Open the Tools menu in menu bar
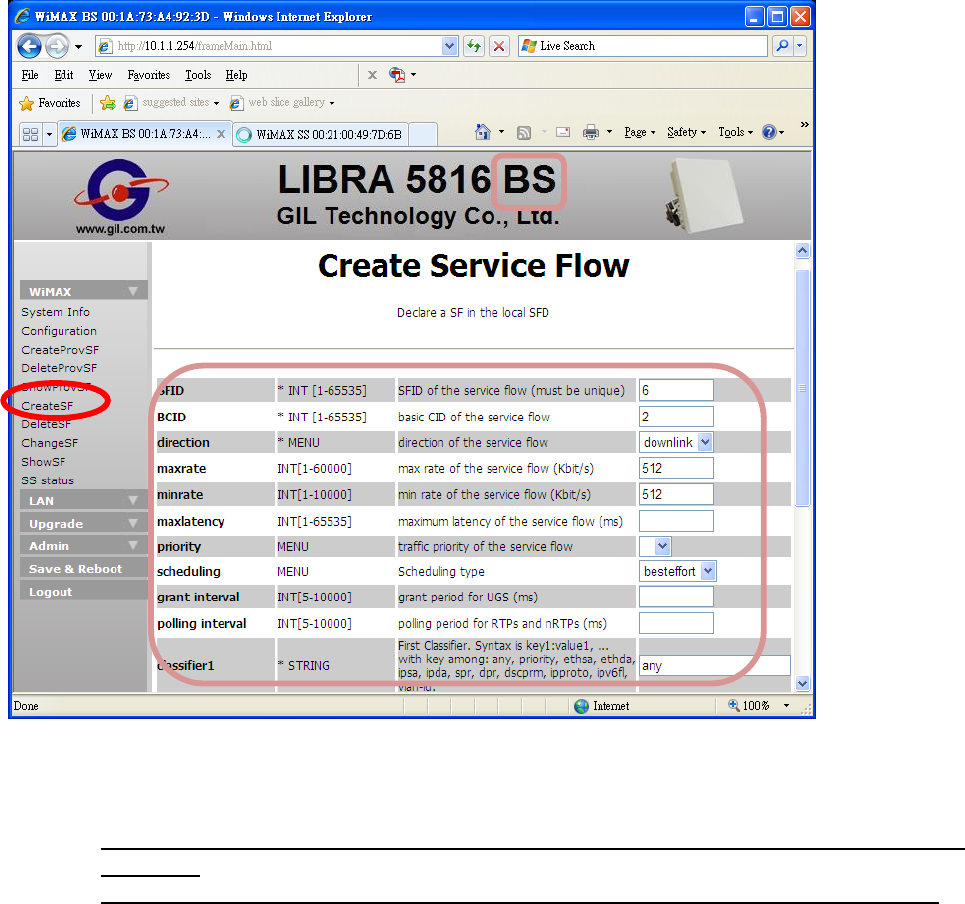Viewport: 965px width, 904px height. coord(198,75)
